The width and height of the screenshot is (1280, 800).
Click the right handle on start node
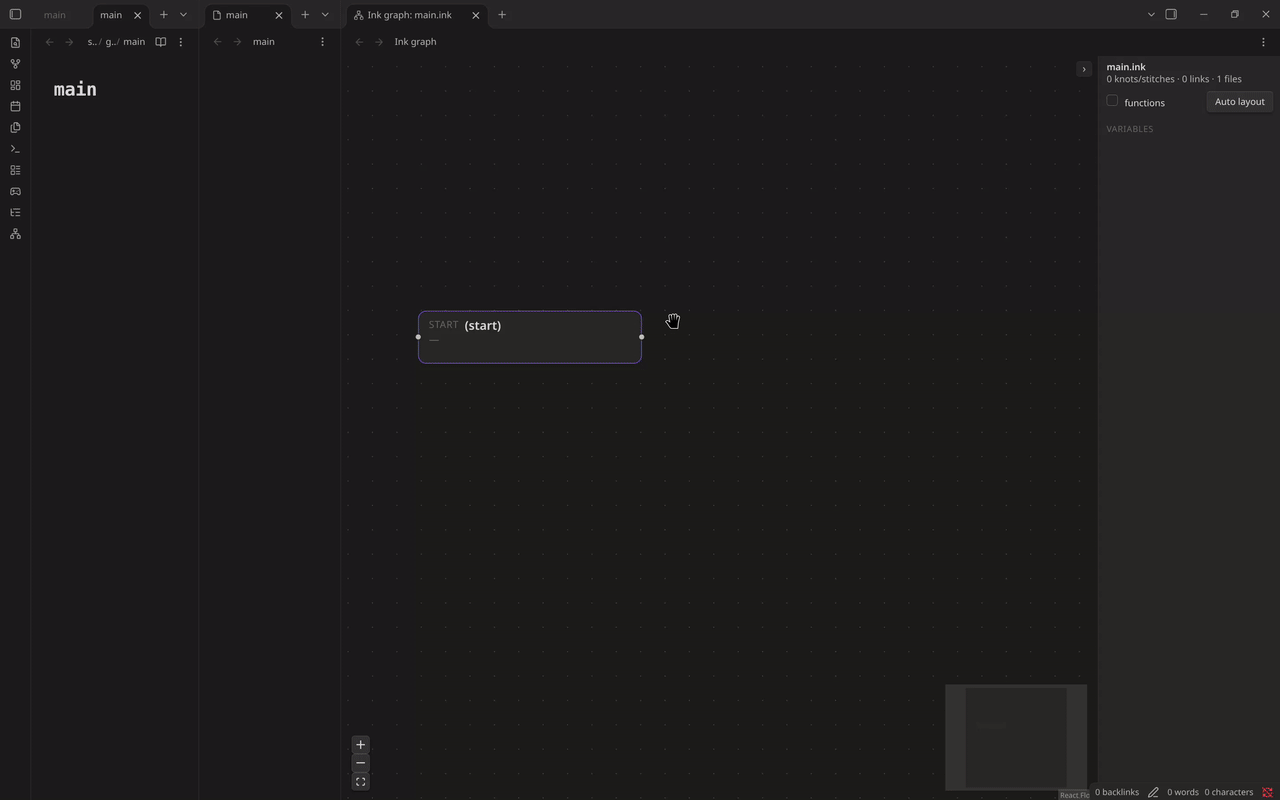641,337
